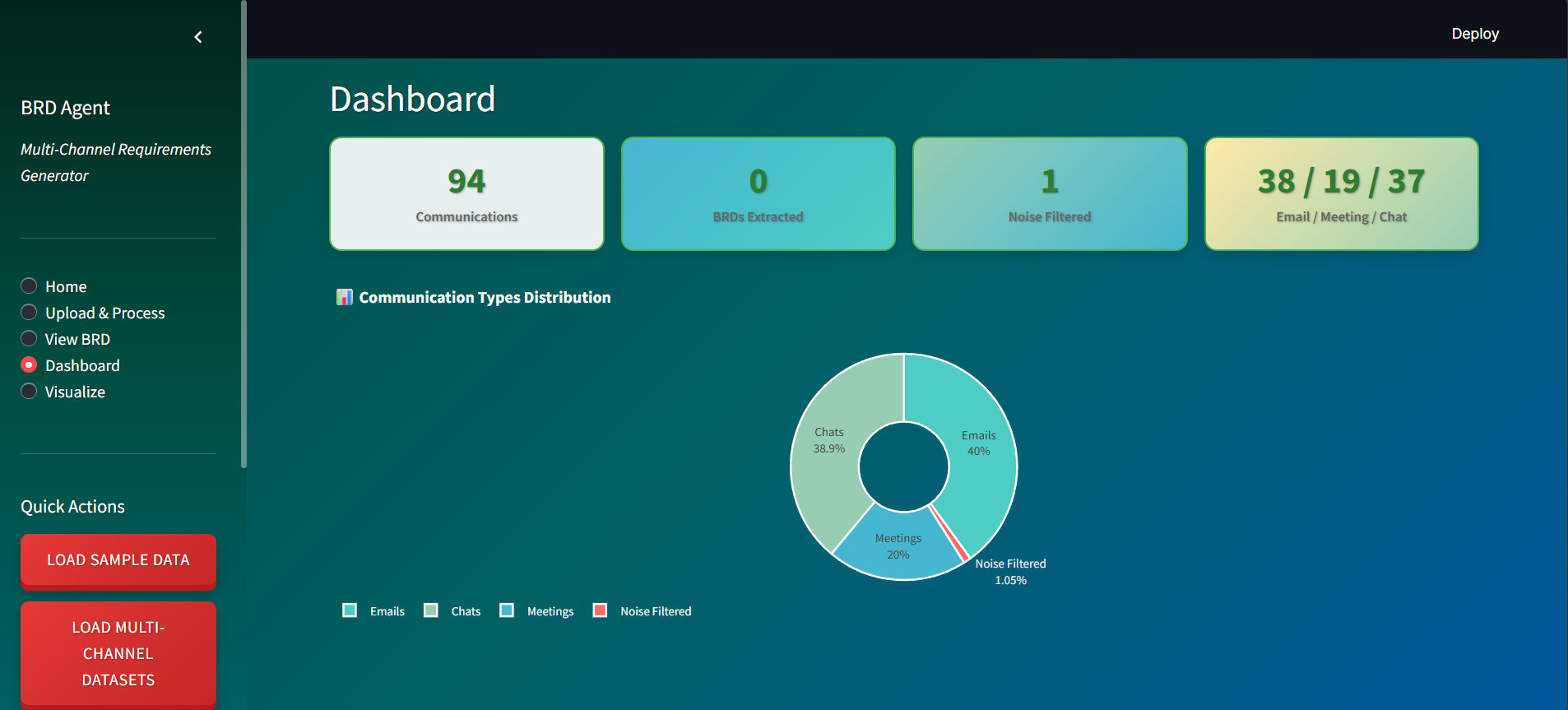This screenshot has width=1568, height=710.
Task: Select the Upload & Process radio option
Action: tap(29, 313)
